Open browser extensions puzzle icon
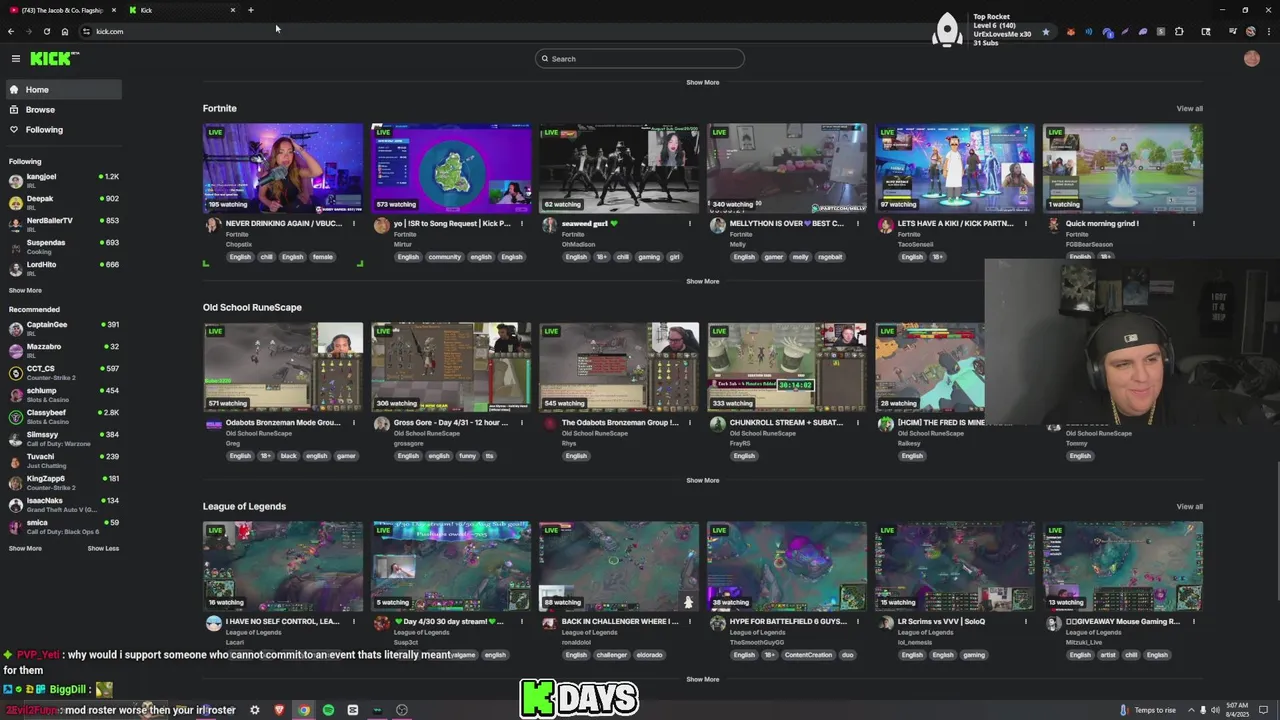Viewport: 1280px width, 720px height. point(1179,31)
